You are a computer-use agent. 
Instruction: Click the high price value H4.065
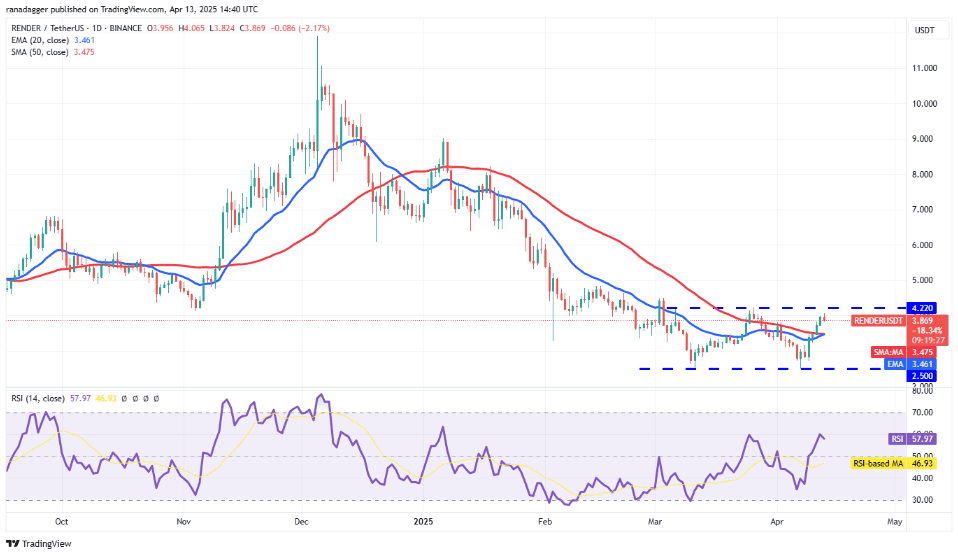(192, 28)
